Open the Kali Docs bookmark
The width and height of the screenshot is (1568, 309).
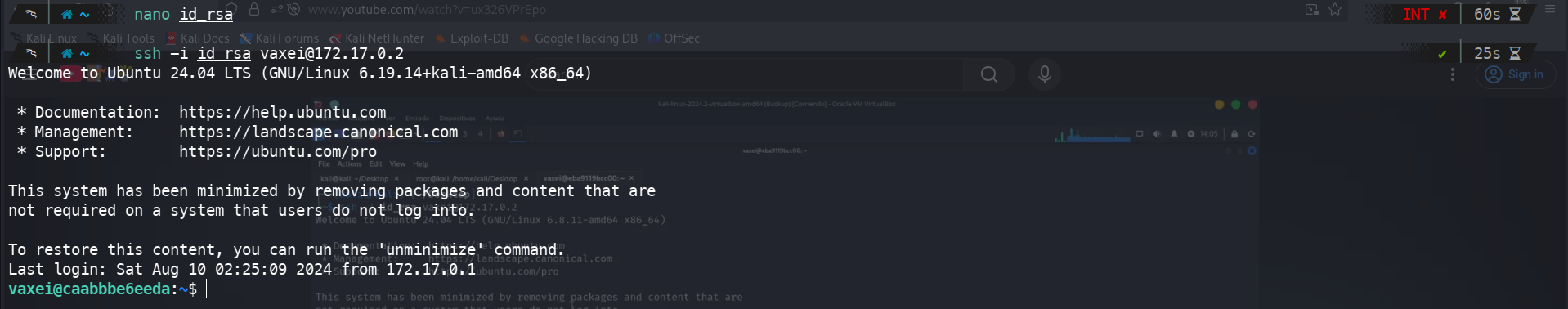point(197,38)
